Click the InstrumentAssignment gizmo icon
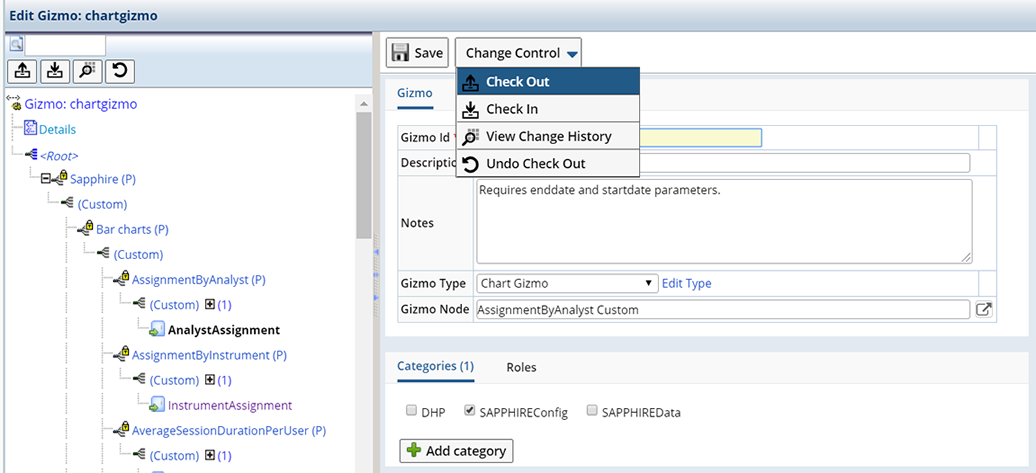This screenshot has height=473, width=1036. coord(157,404)
